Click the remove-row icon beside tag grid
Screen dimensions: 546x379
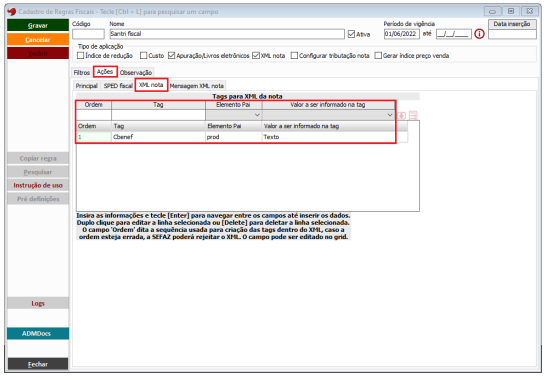click(x=413, y=115)
